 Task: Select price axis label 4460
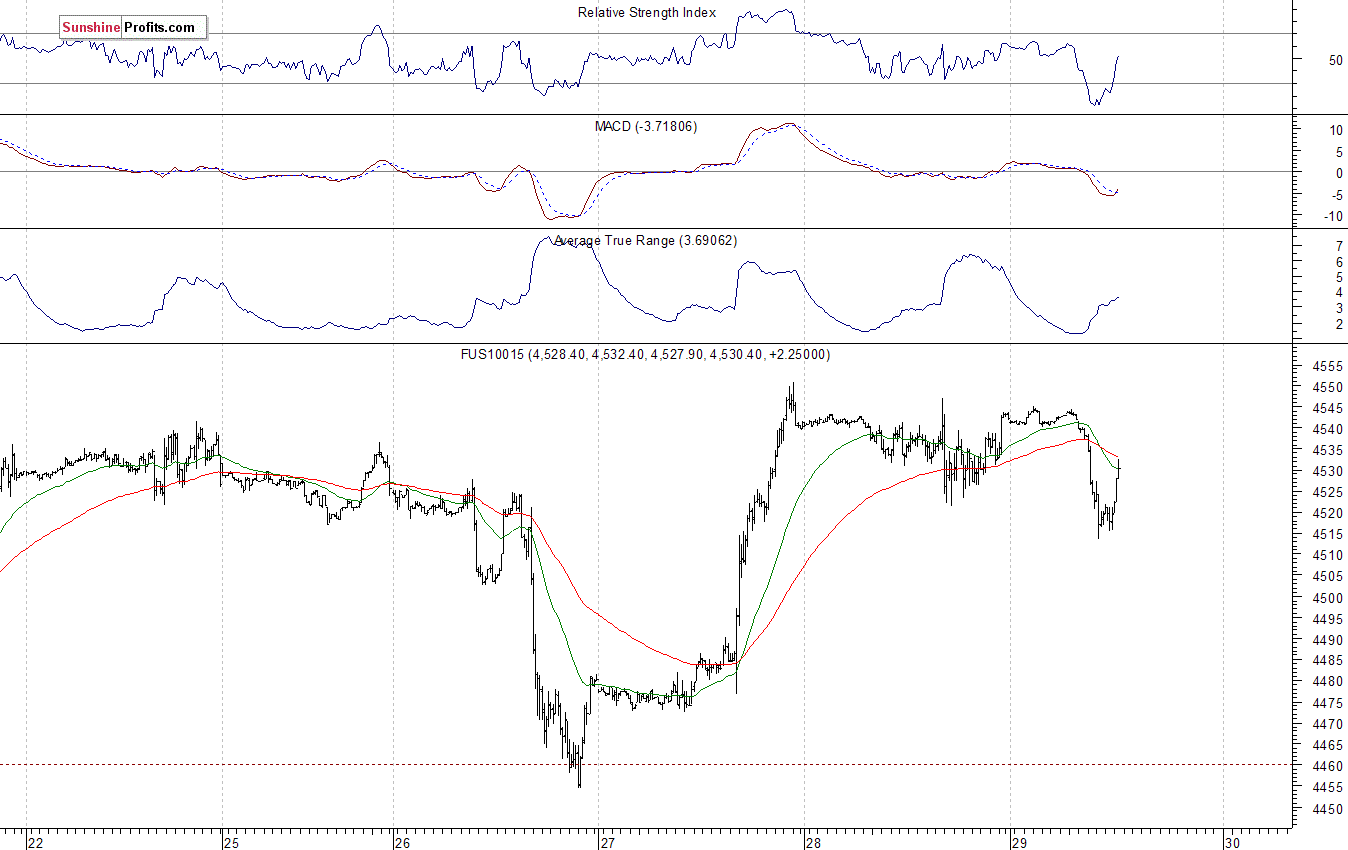tap(1327, 767)
